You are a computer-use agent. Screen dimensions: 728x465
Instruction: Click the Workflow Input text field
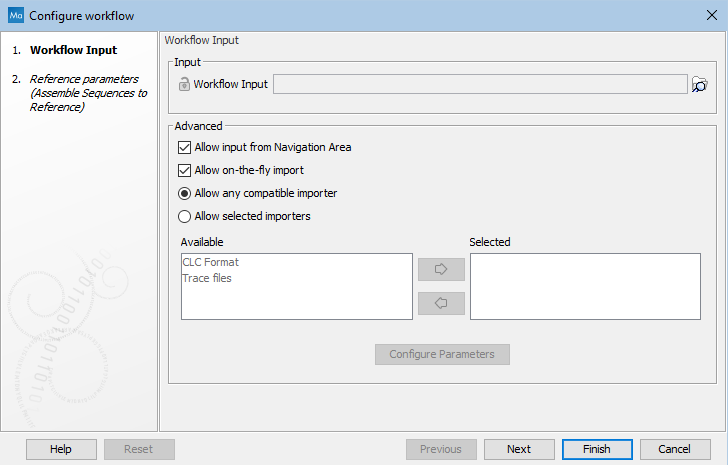point(479,84)
